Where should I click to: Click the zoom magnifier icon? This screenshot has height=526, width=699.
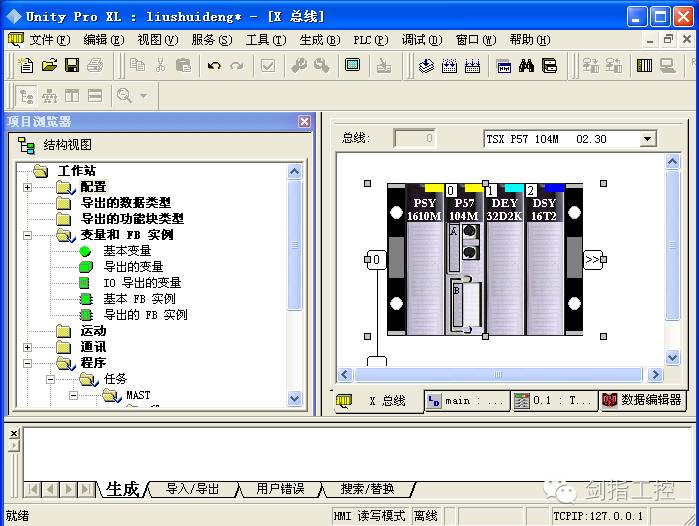(124, 95)
